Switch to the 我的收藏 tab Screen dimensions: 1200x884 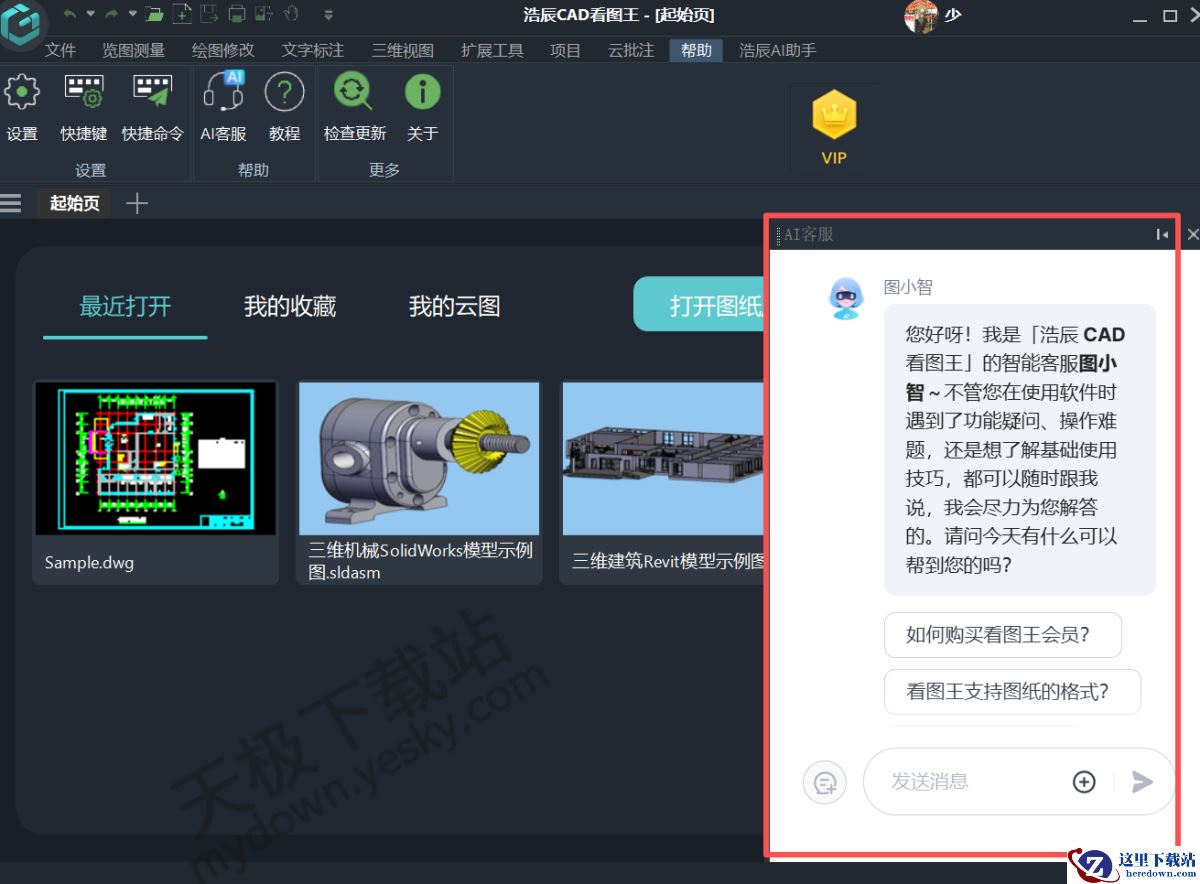[x=289, y=306]
